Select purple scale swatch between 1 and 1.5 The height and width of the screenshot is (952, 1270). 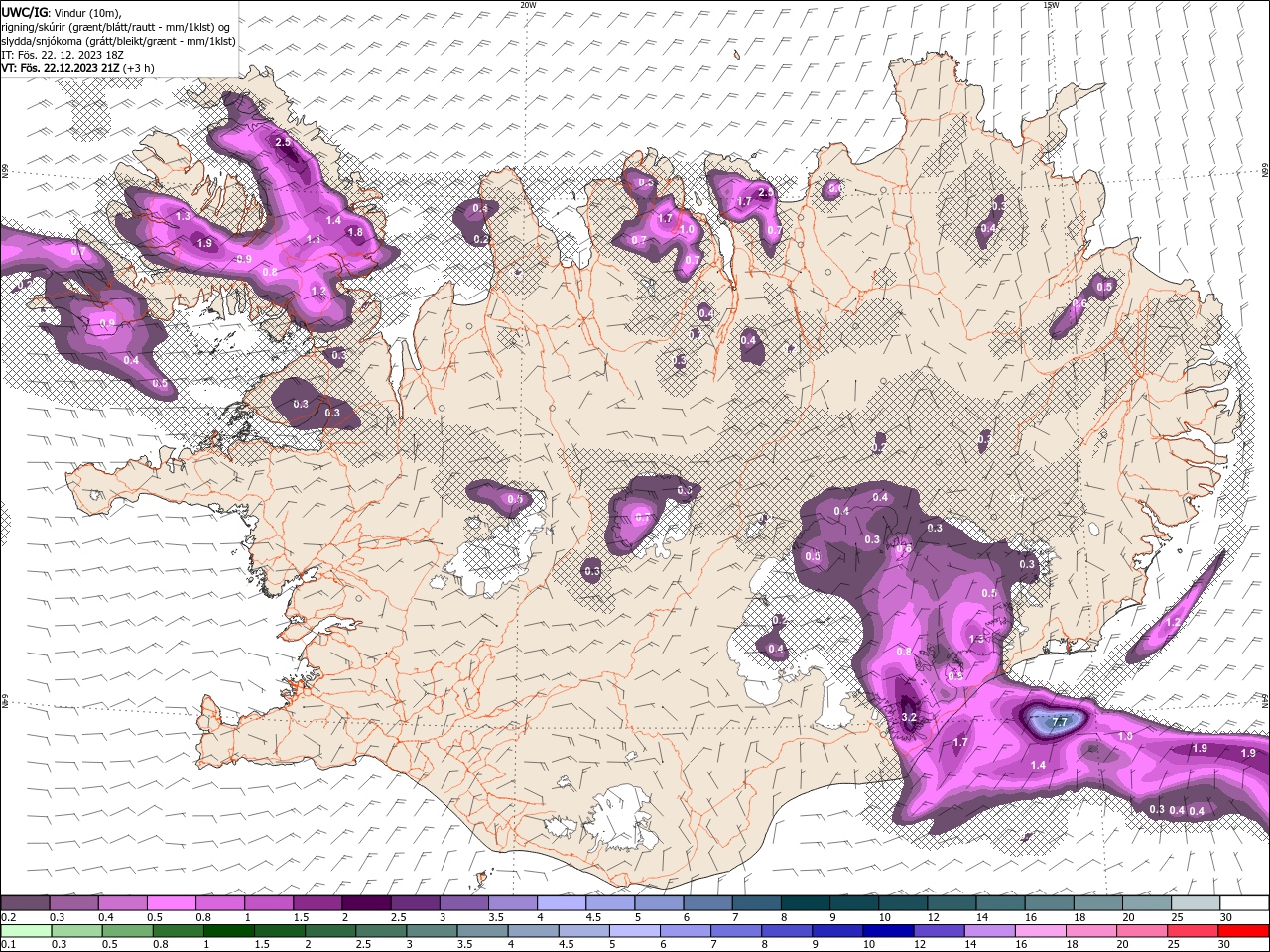tap(268, 903)
